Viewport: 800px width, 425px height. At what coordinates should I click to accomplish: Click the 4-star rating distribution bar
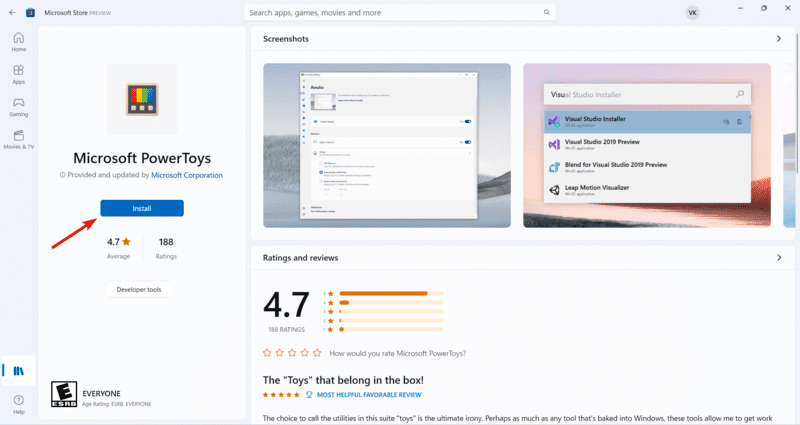(x=391, y=303)
